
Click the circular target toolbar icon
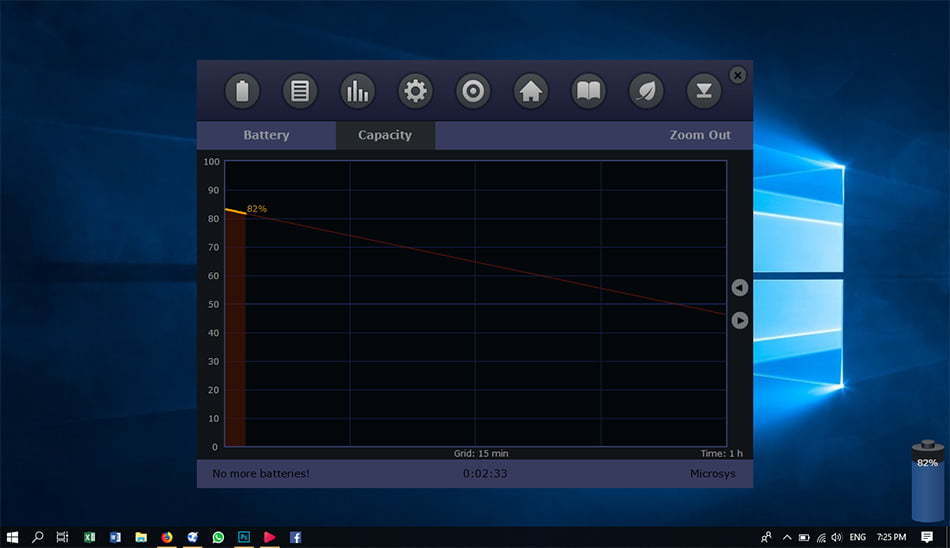(x=473, y=92)
